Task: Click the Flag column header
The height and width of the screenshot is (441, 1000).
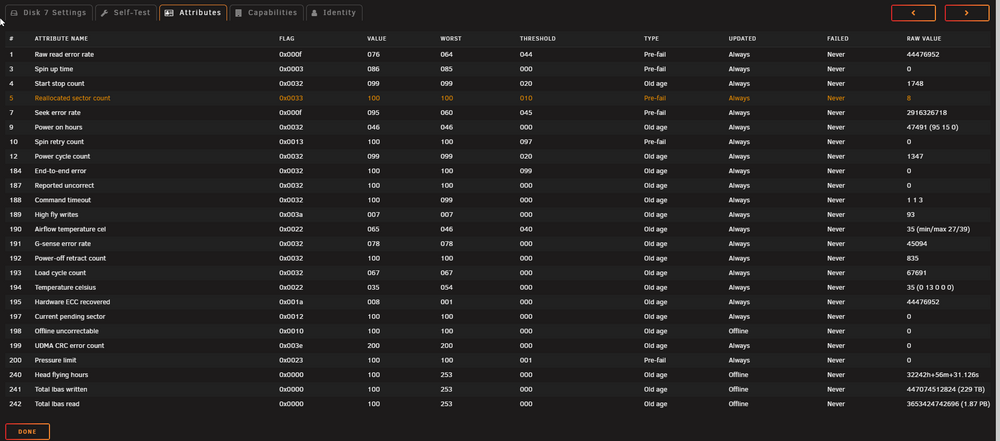Action: coord(286,39)
